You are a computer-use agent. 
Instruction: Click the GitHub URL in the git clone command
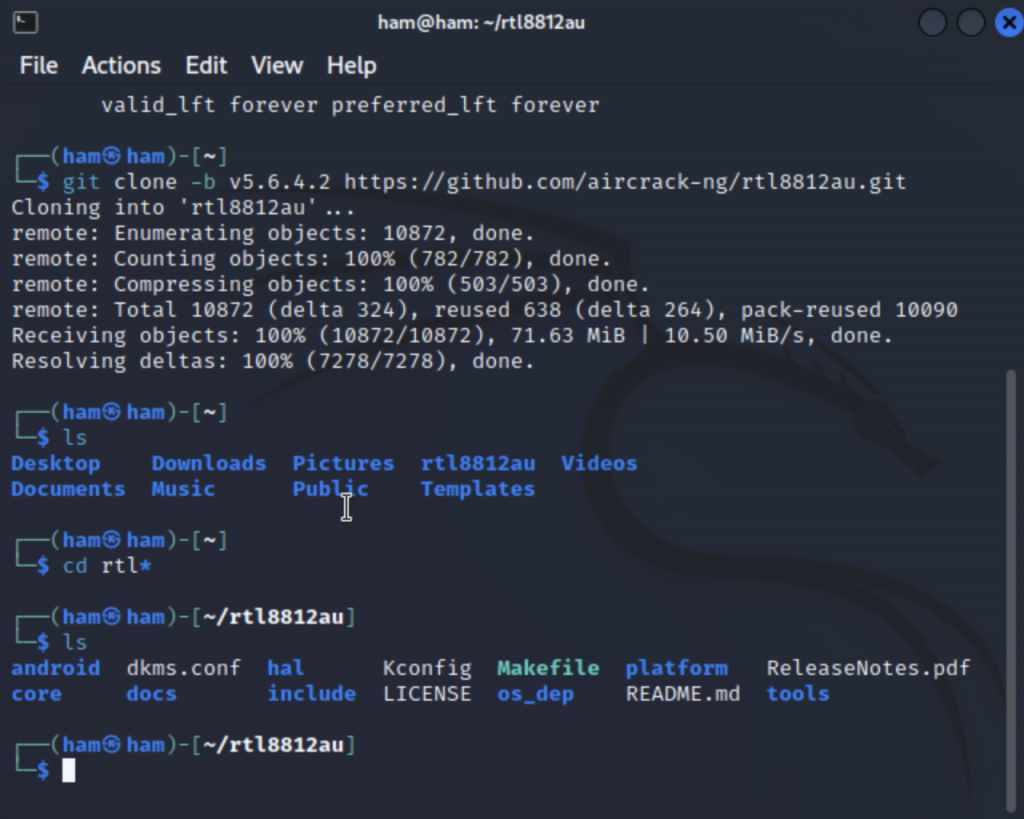[x=625, y=182]
